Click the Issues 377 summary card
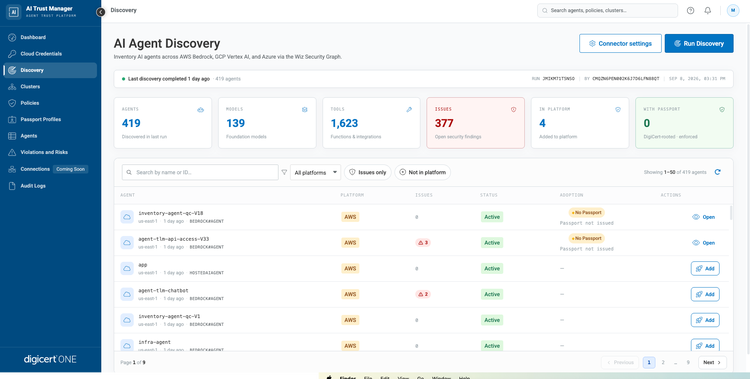The width and height of the screenshot is (750, 379). 475,123
